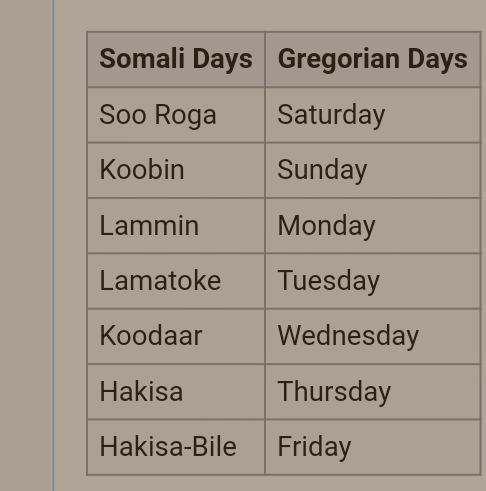Click the Sunday table cell
This screenshot has width=486, height=491.
(373, 170)
